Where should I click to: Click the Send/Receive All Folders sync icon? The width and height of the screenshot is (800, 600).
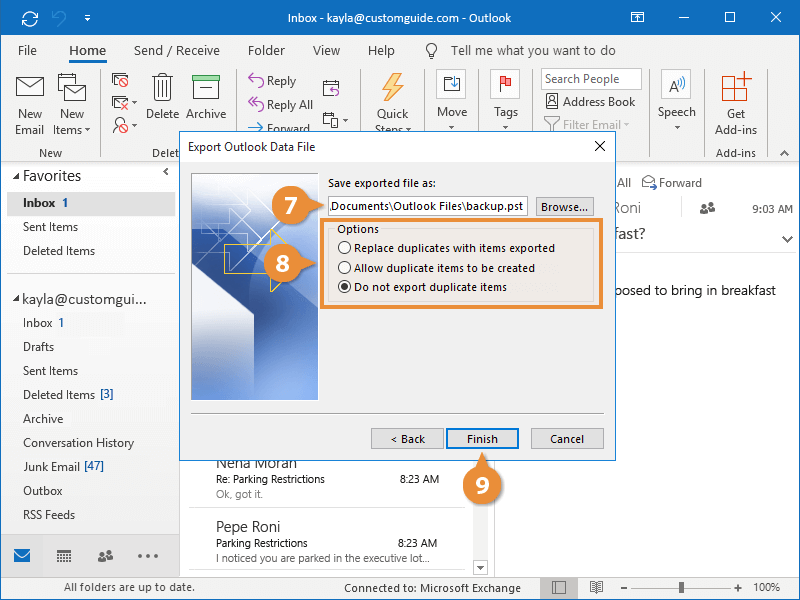[30, 19]
